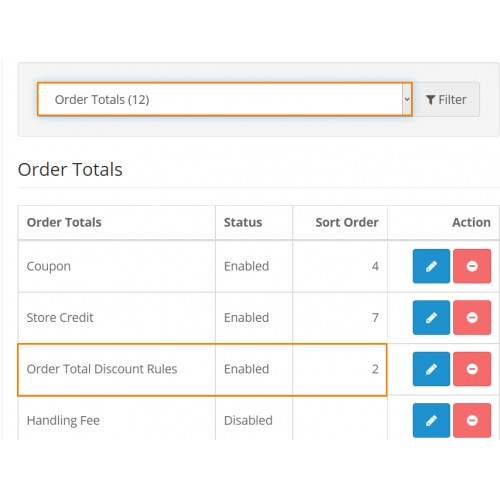Uninstall the Handling Fee extension
Screen dimensions: 500x500
472,420
